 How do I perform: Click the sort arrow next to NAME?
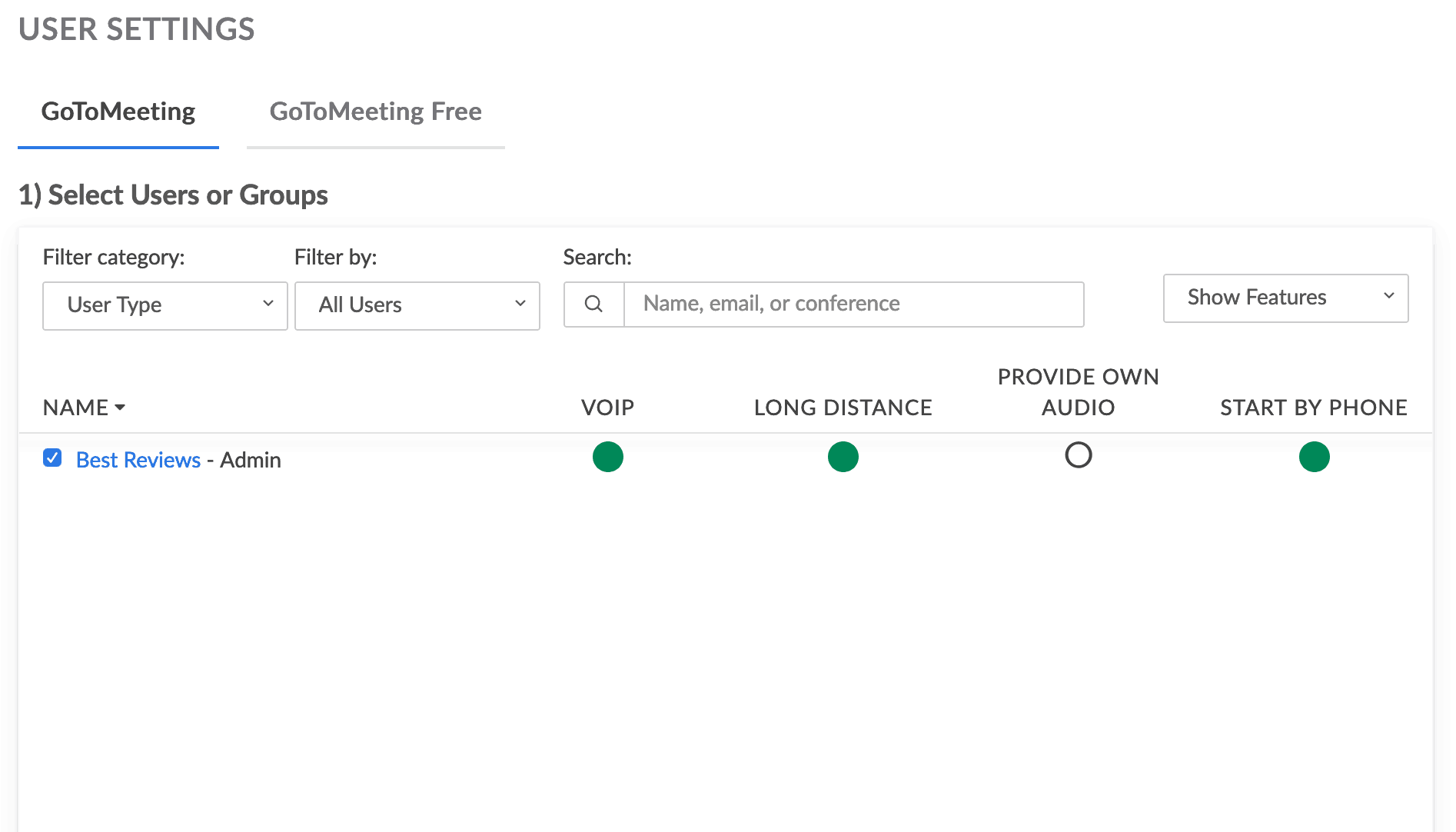pyautogui.click(x=120, y=408)
